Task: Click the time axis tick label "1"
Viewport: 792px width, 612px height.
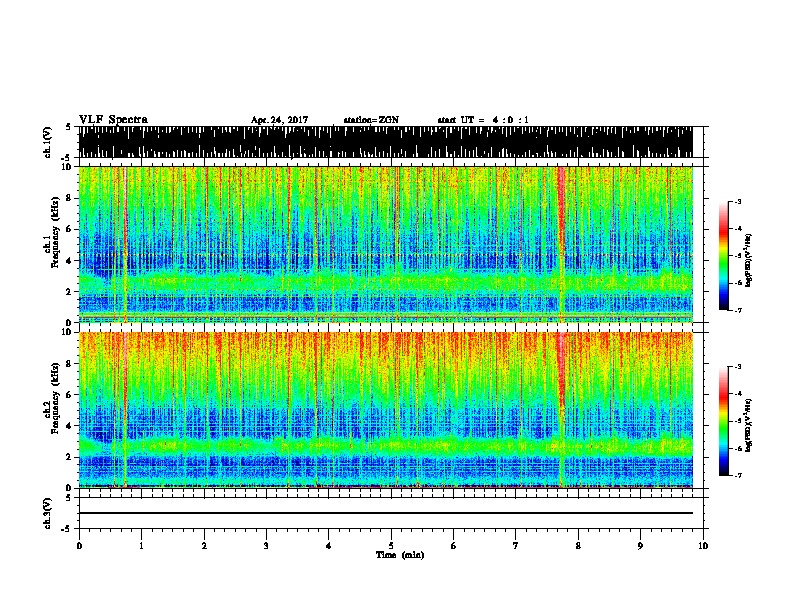Action: tap(141, 546)
